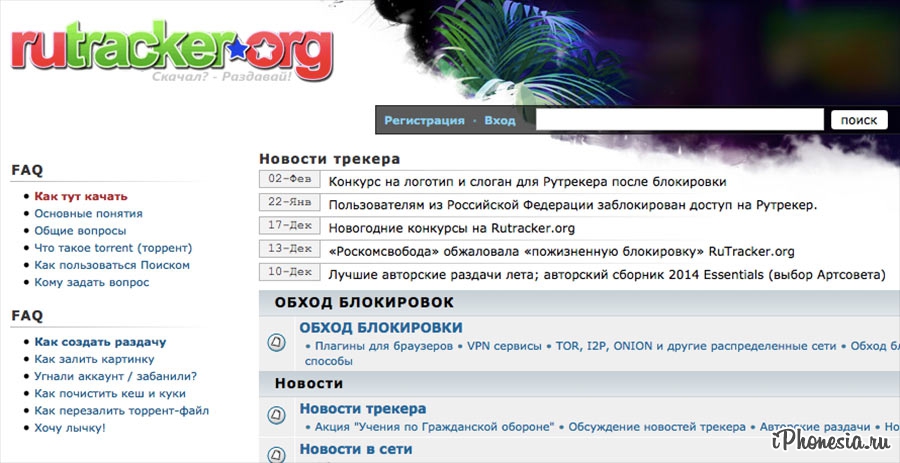
Task: Click forum icon beside Новости в сети
Action: click(x=277, y=452)
